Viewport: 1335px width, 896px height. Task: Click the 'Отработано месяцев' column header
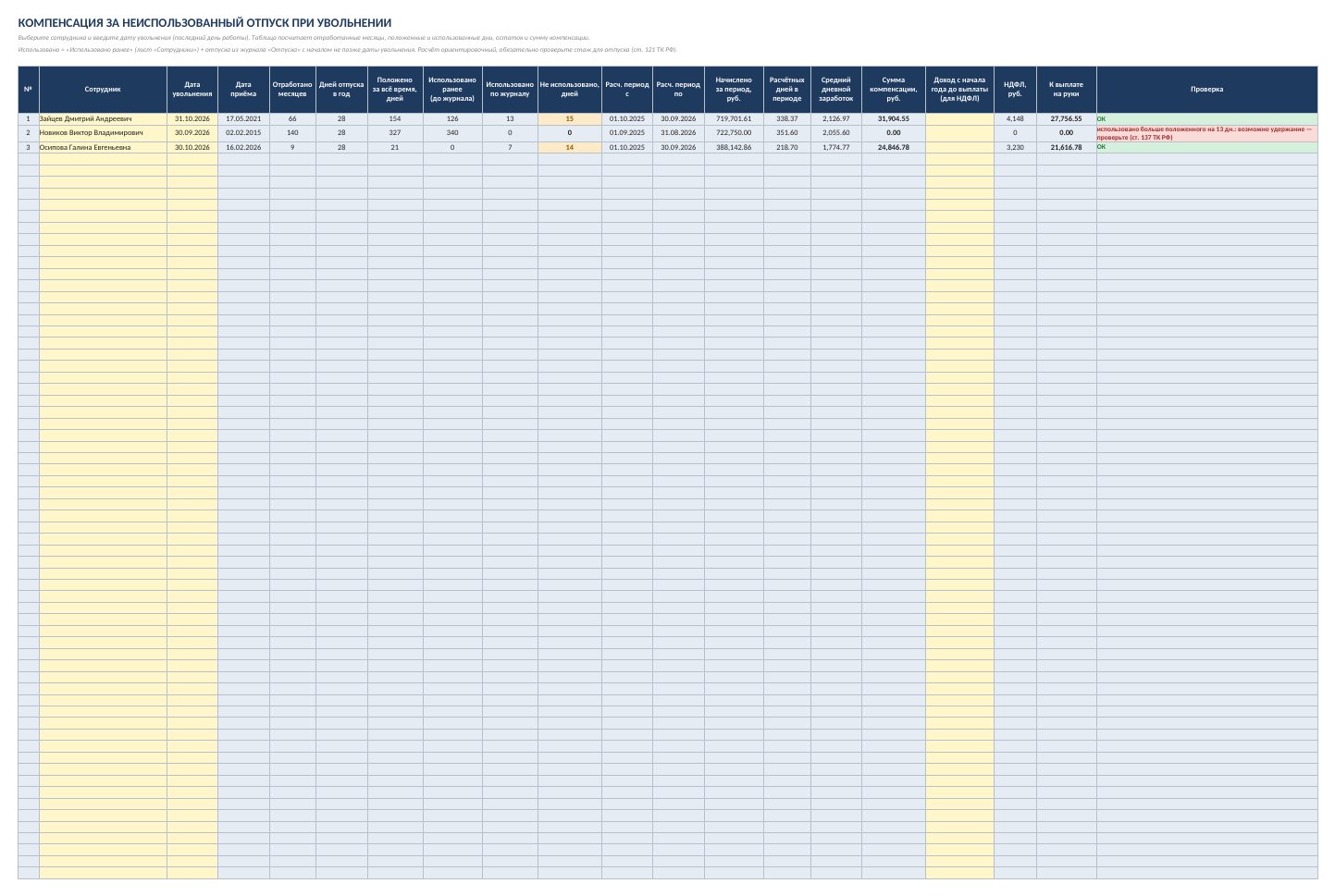point(292,89)
